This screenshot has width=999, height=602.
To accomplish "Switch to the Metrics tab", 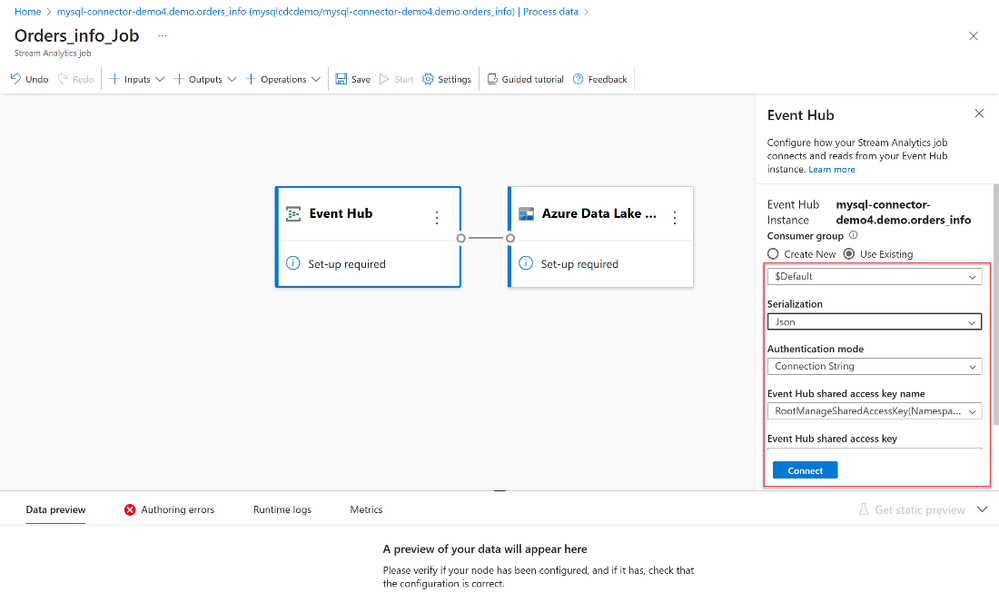I will coord(366,510).
